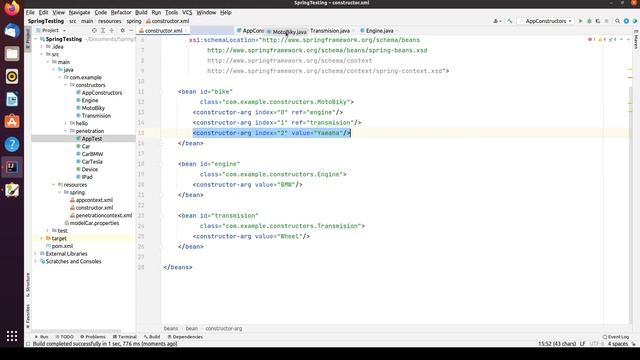
Task: Switch to IntelliJ IDEA in the dock
Action: 12,167
